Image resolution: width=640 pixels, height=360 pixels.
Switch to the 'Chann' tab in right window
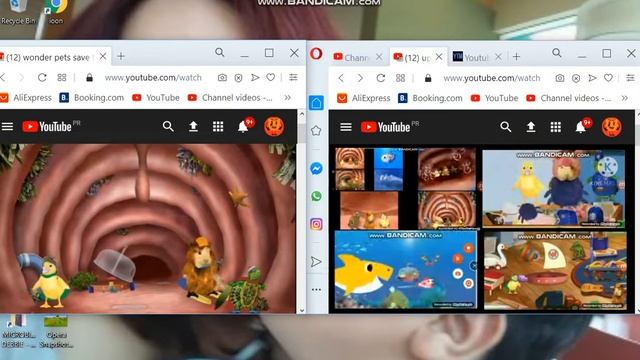click(356, 58)
